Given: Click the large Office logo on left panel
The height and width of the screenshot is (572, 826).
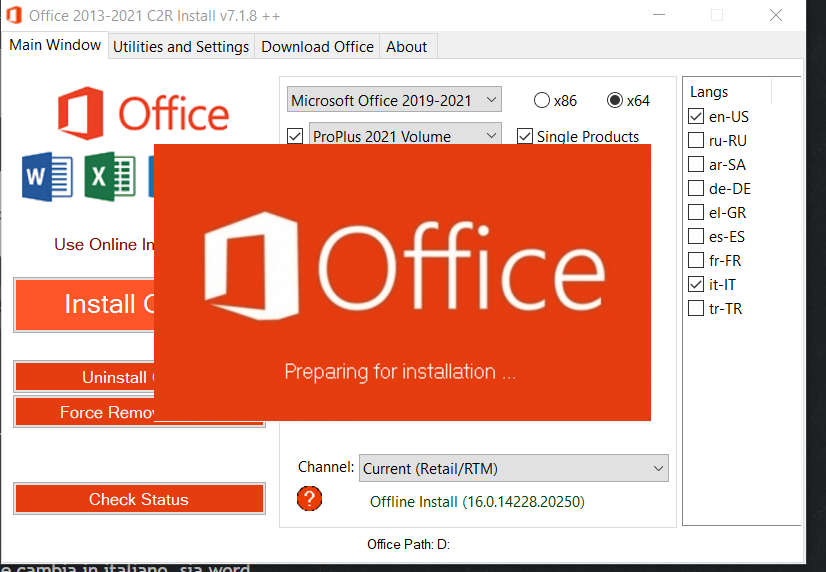Looking at the screenshot, I should [143, 113].
